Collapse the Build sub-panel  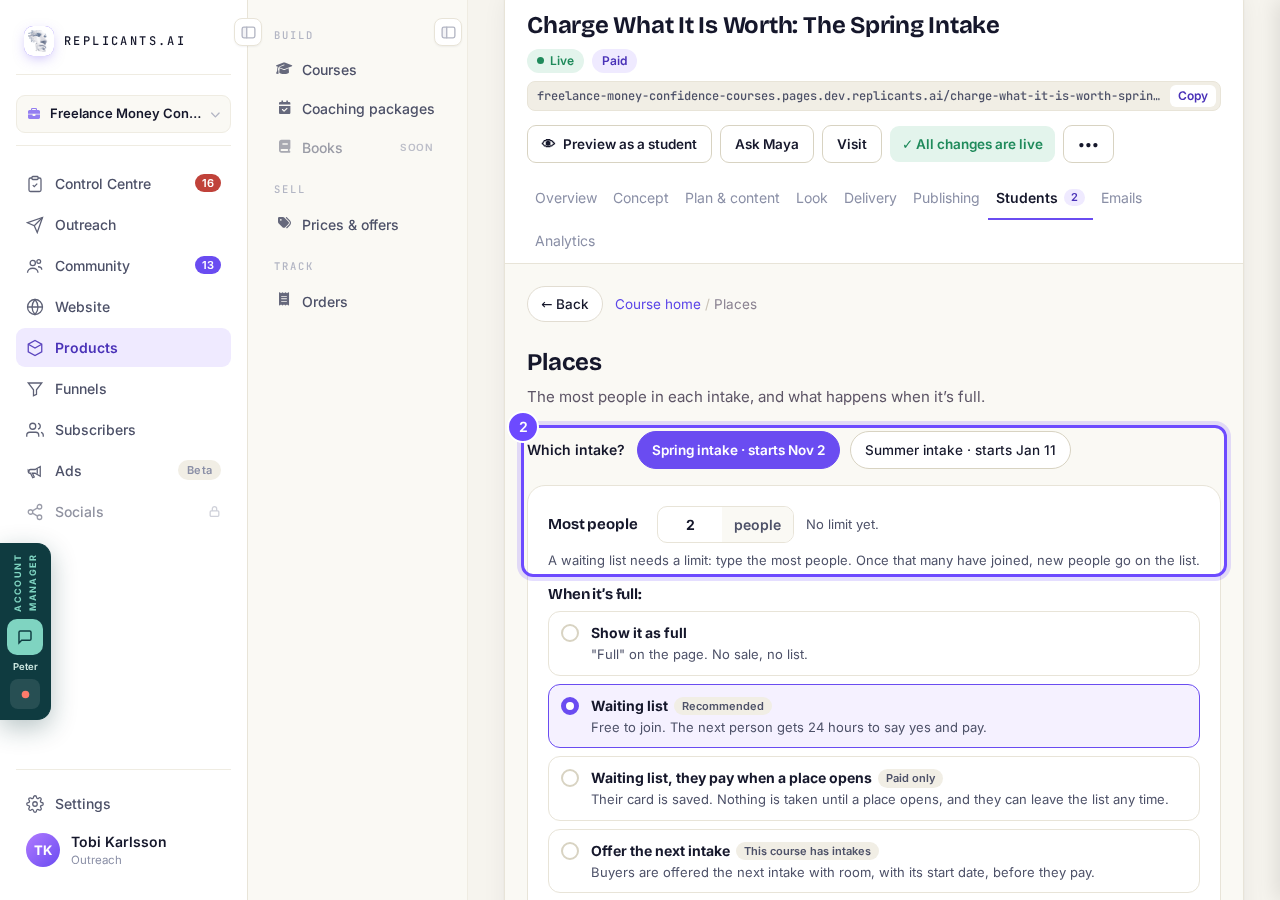pos(448,32)
